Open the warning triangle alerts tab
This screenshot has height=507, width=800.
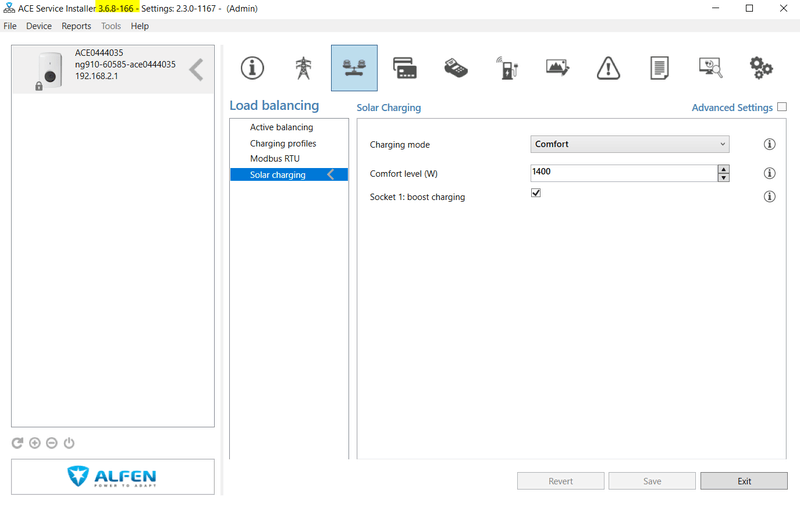point(608,68)
